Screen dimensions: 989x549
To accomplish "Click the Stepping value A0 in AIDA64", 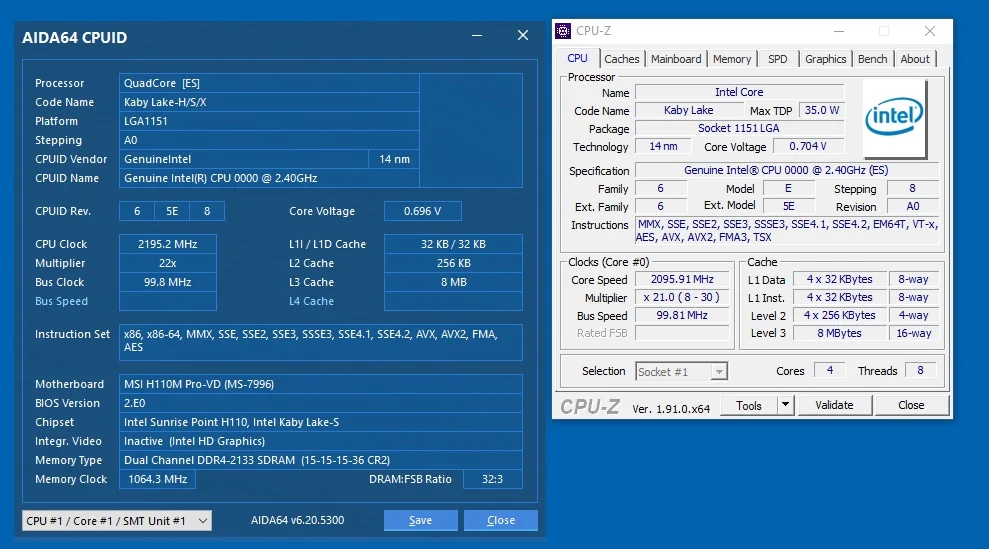I will [x=269, y=140].
